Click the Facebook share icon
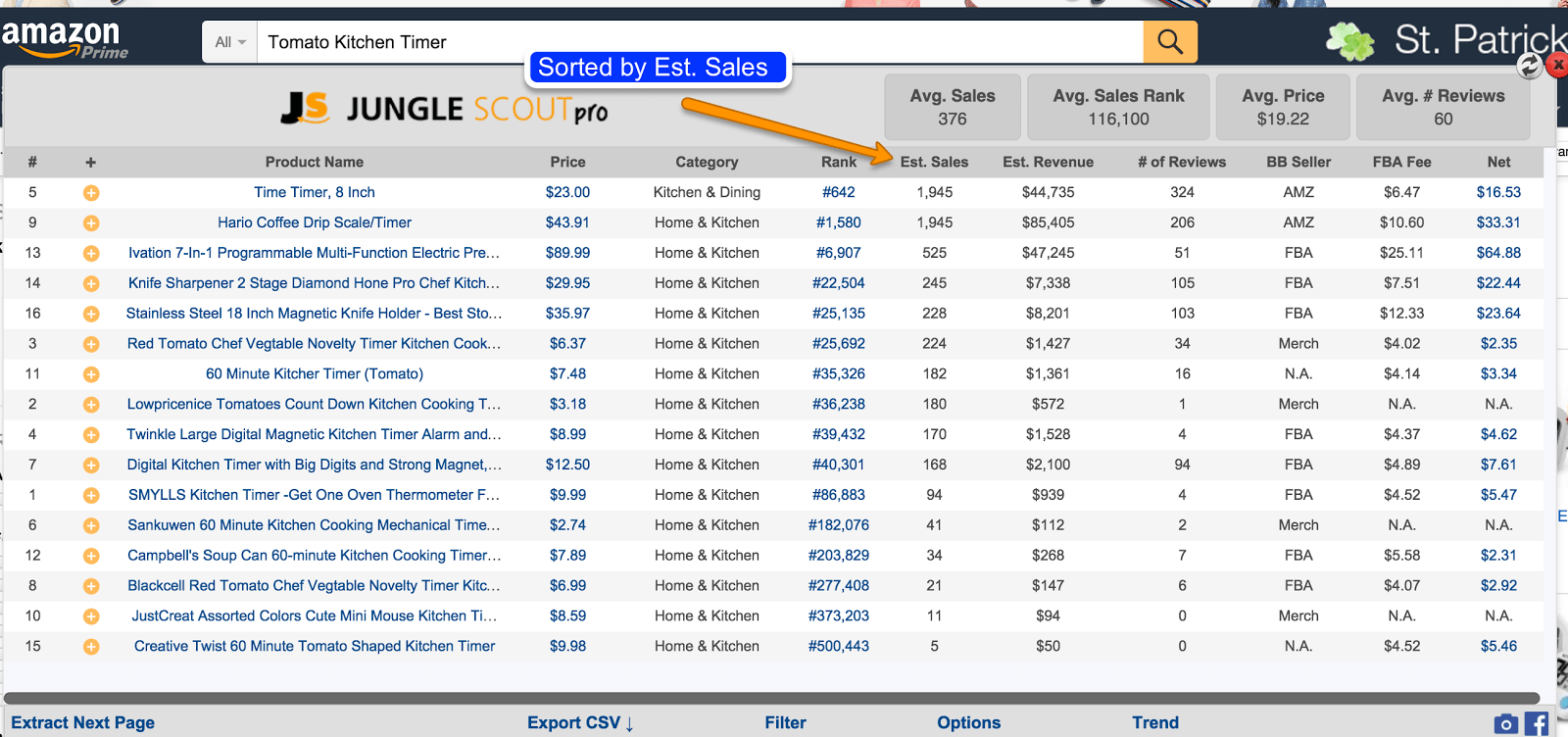Image resolution: width=1568 pixels, height=737 pixels. pyautogui.click(x=1537, y=724)
